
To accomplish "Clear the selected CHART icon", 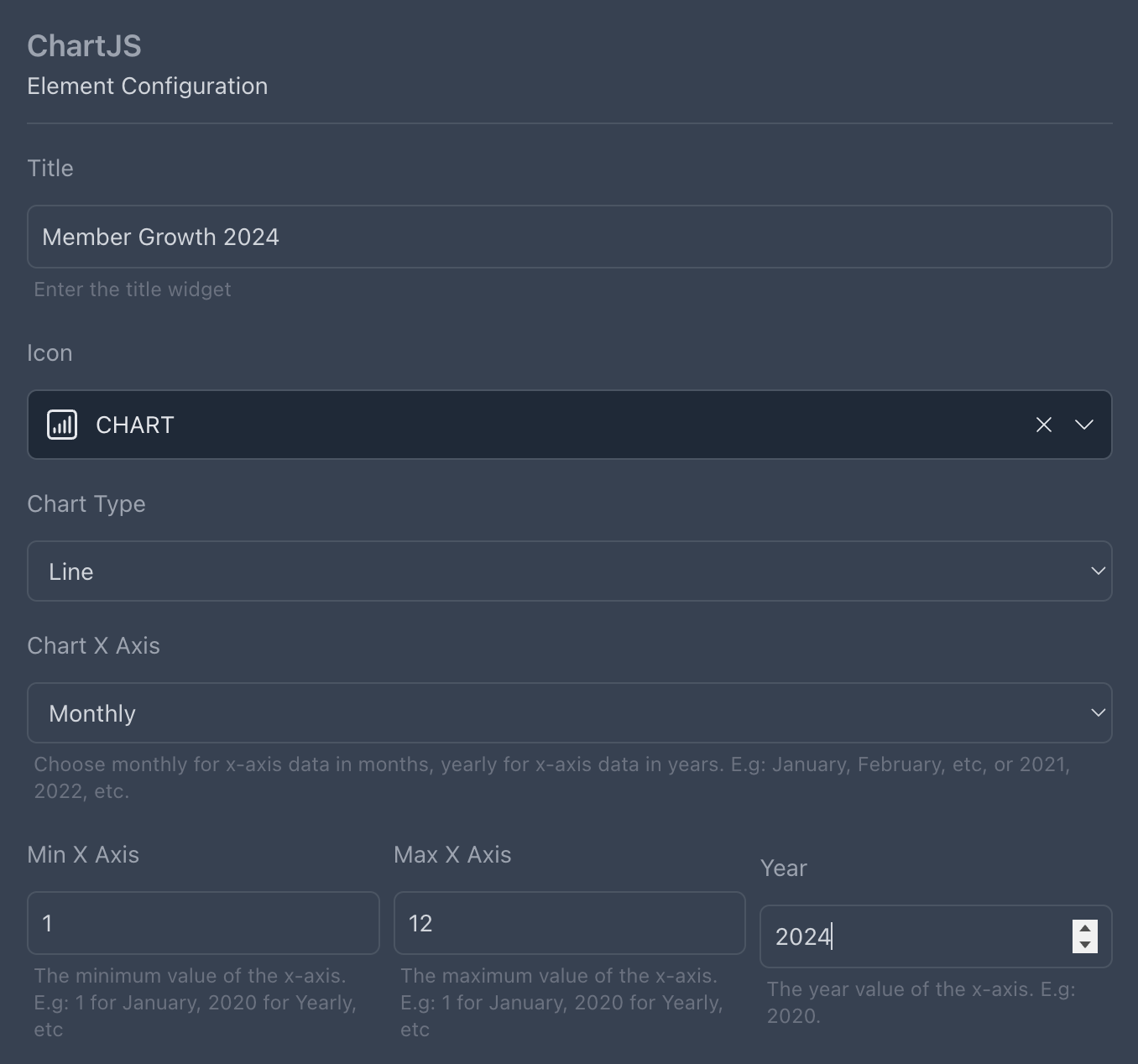I will pos(1043,425).
